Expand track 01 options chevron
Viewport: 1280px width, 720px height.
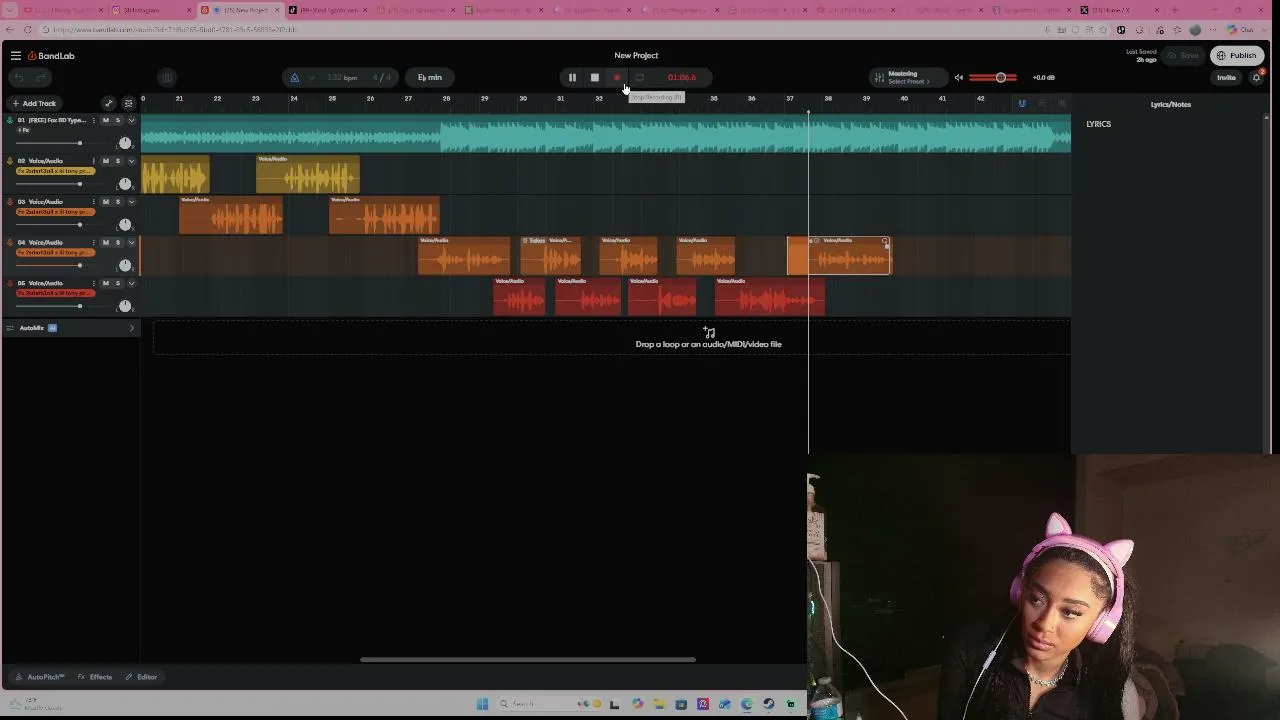point(130,120)
